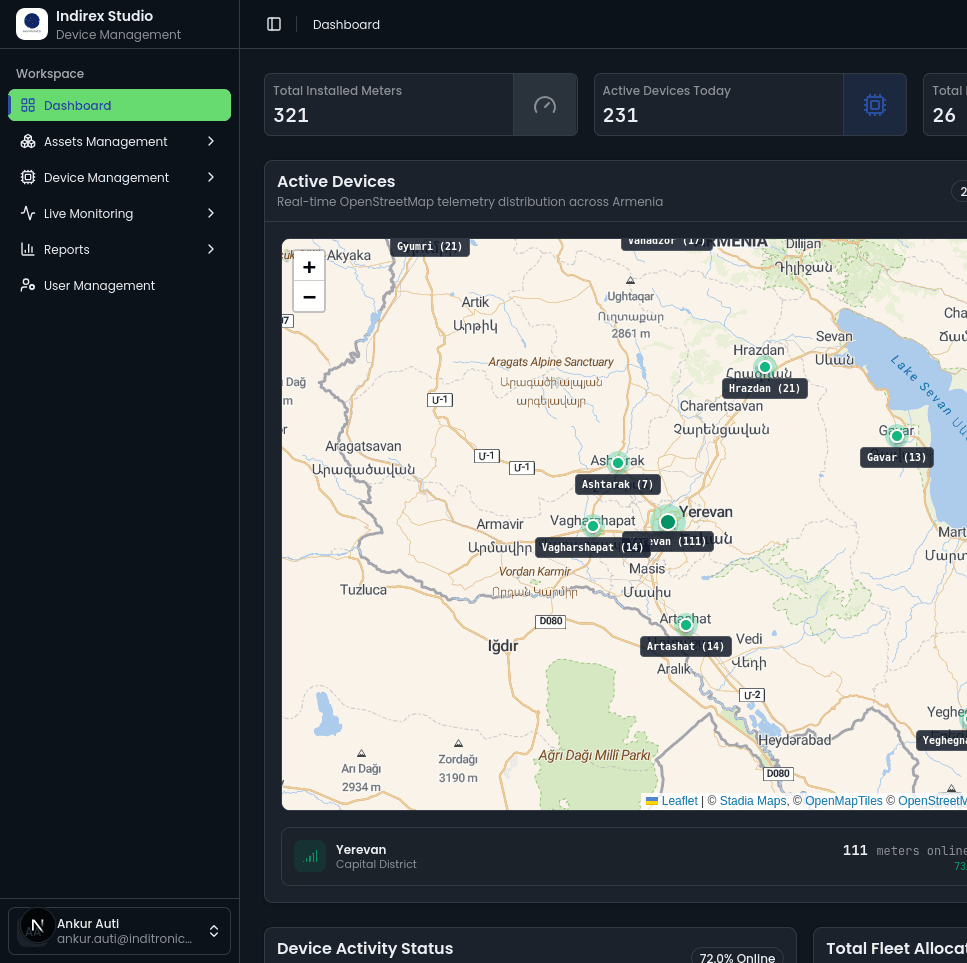
Task: Click the Device Activity Status heading
Action: 365,948
